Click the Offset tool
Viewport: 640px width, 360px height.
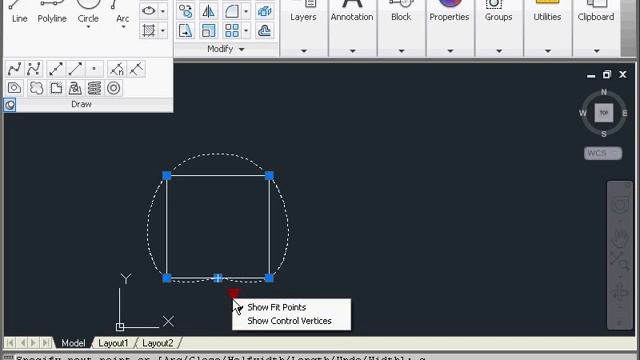(264, 31)
